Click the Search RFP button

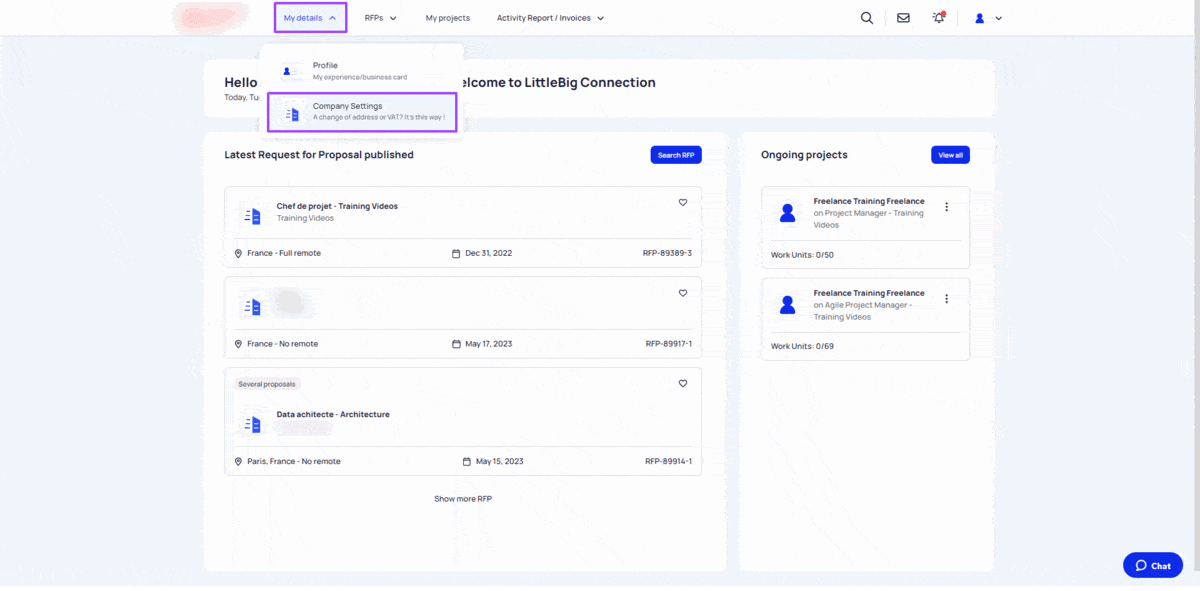(676, 154)
